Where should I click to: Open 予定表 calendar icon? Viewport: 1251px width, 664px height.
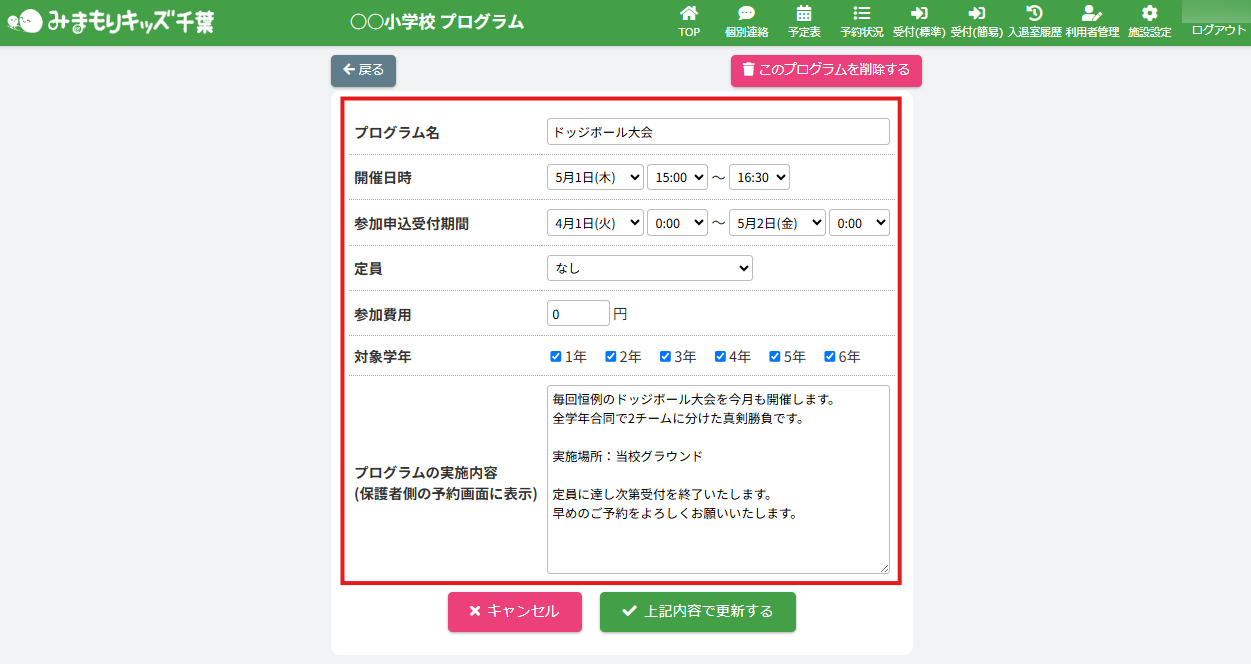804,14
